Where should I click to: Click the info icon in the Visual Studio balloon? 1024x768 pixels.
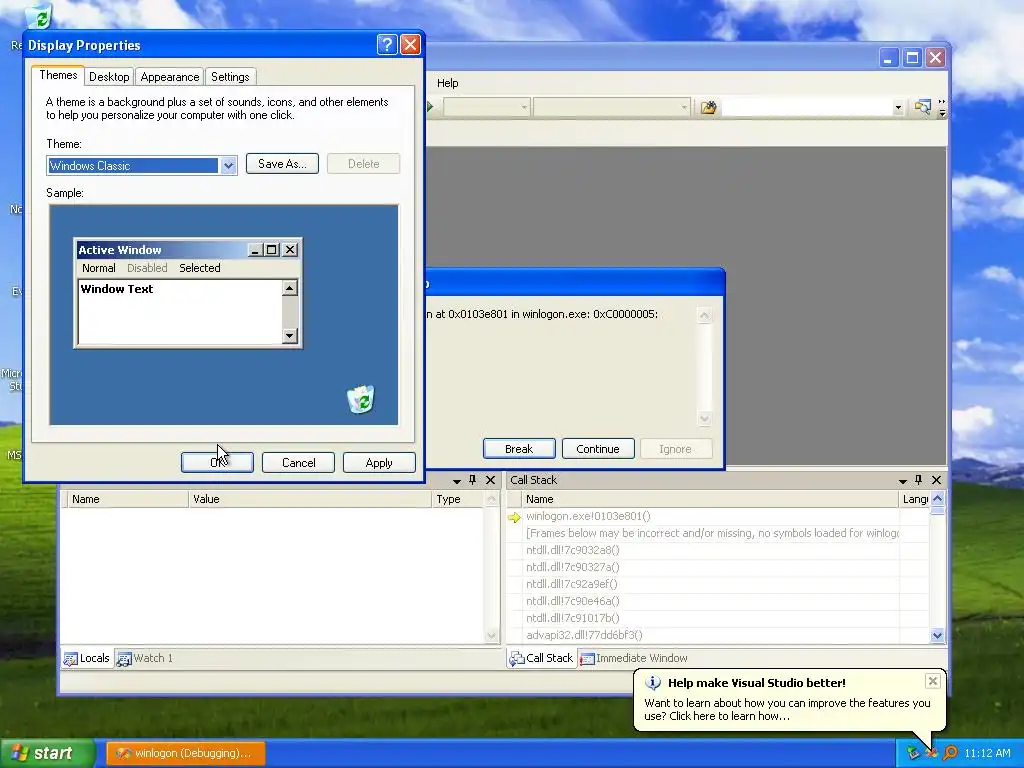(652, 682)
